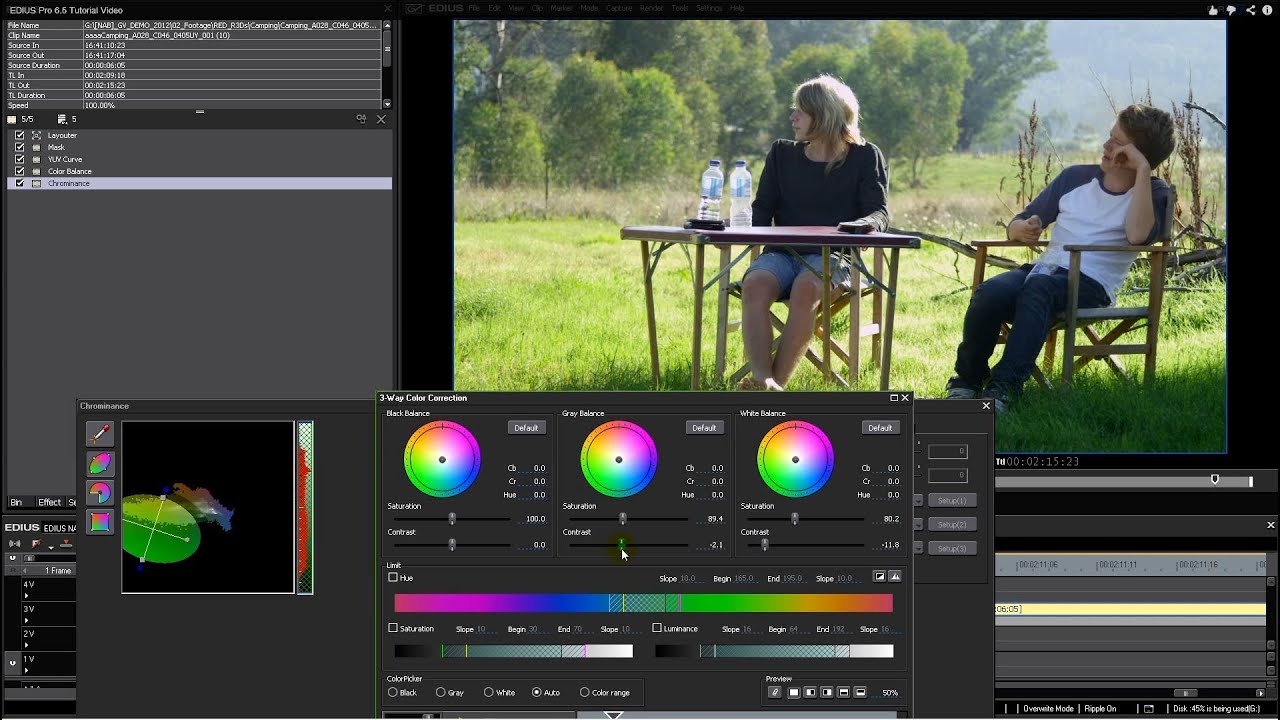Viewport: 1280px width, 720px height.
Task: Select the color wheel sector tool in Chrominance
Action: coord(99,492)
